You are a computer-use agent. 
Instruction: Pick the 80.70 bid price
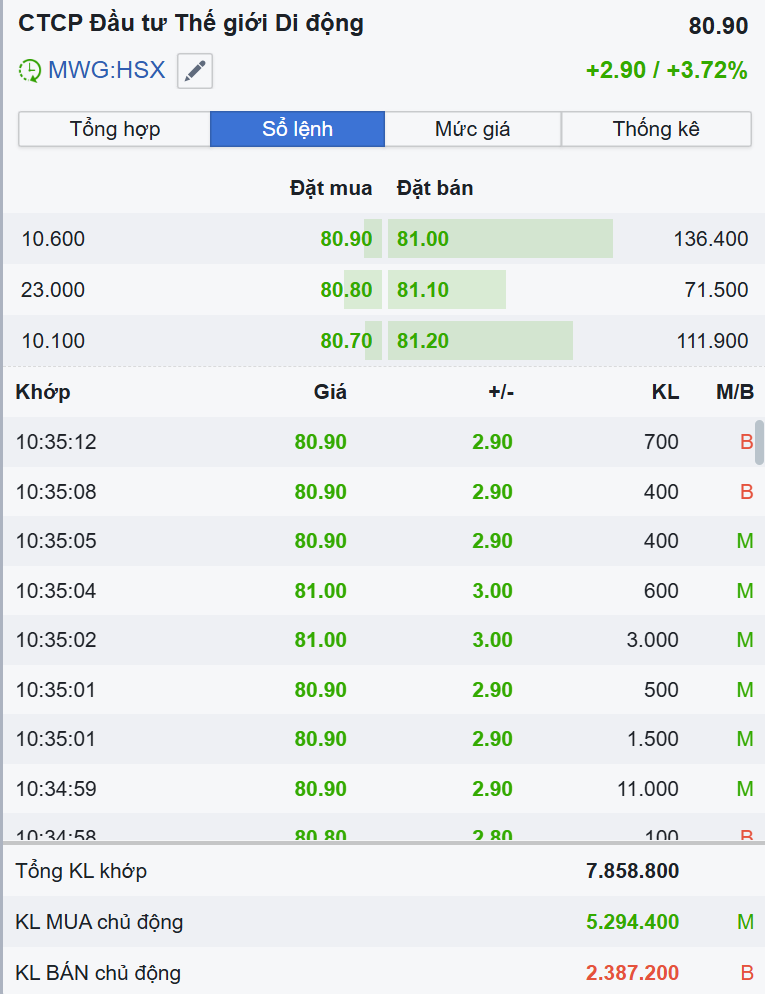click(346, 341)
